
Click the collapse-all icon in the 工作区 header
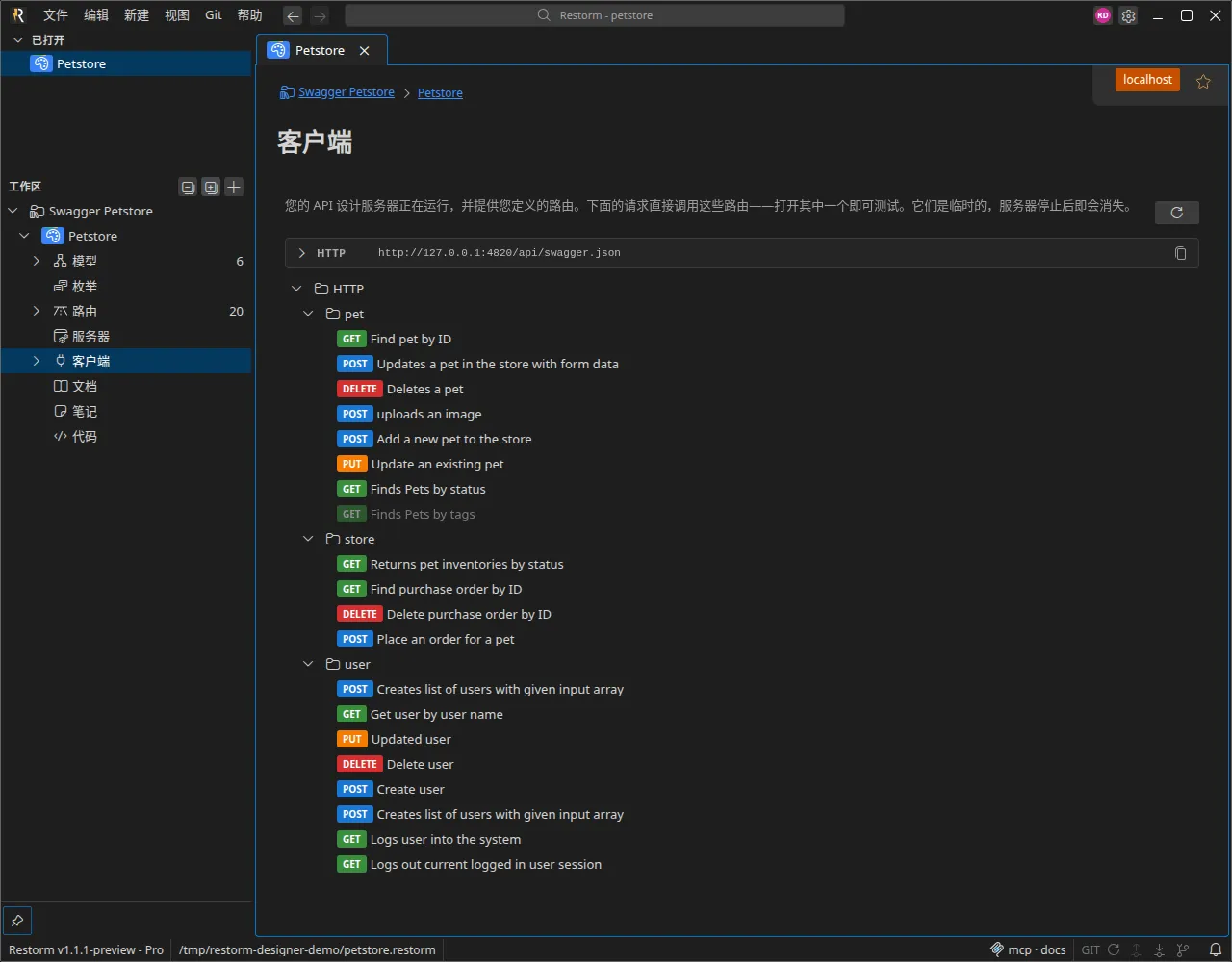(189, 187)
